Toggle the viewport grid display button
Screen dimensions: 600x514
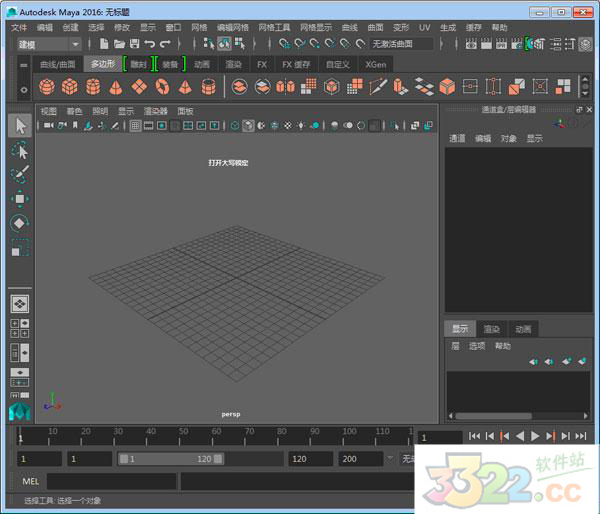pyautogui.click(x=135, y=126)
